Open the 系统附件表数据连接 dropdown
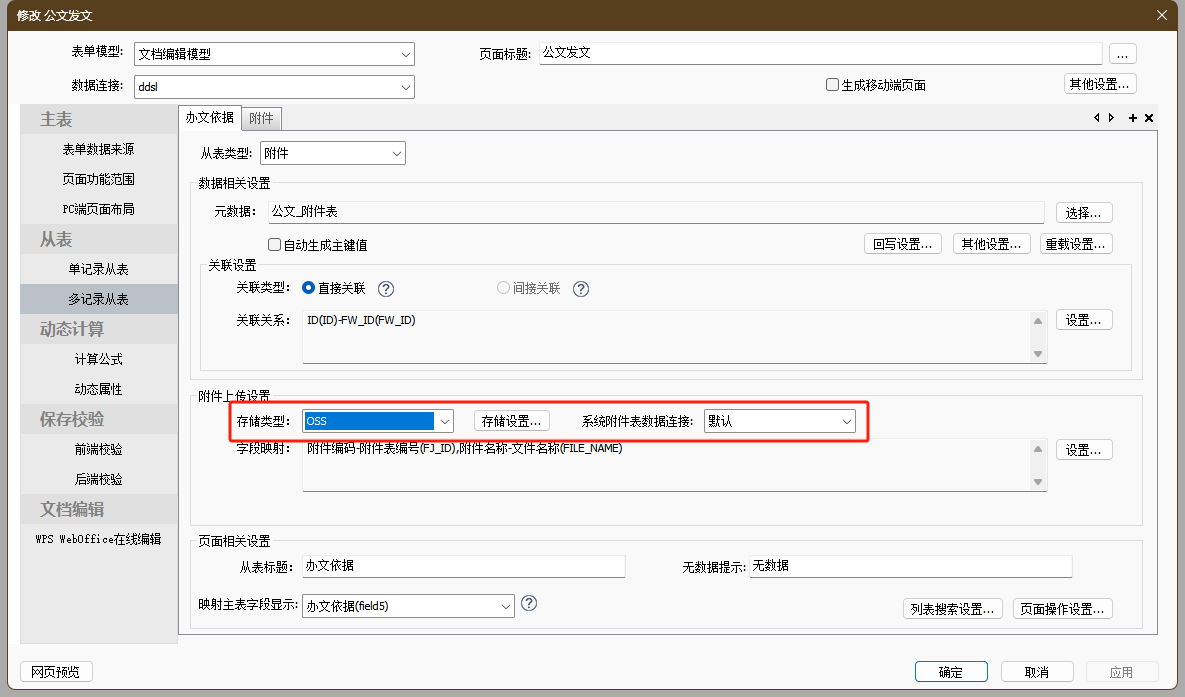The image size is (1185, 697). 846,421
